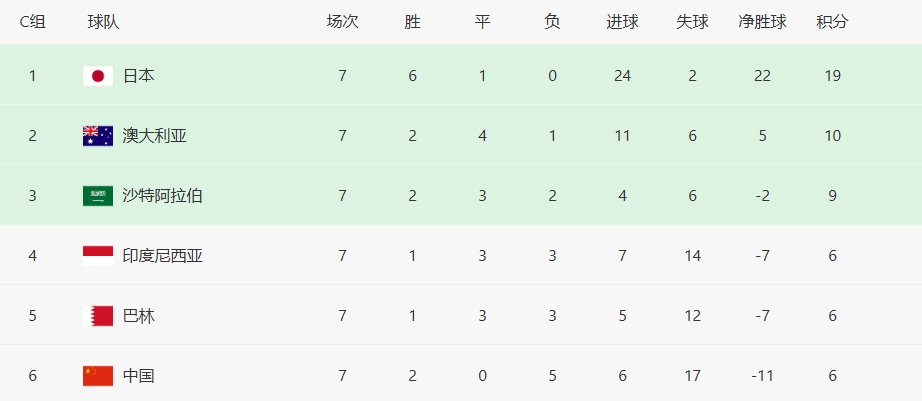Click the China flag icon
Image resolution: width=922 pixels, height=401 pixels.
(98, 376)
